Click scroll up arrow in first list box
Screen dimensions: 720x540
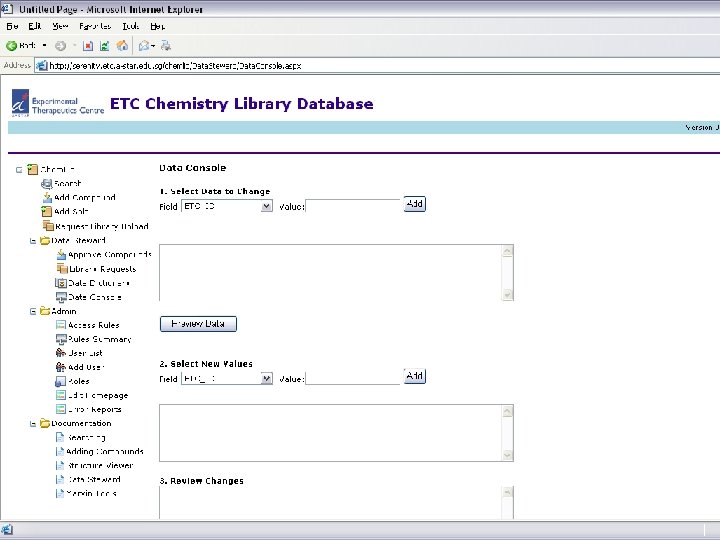point(507,251)
